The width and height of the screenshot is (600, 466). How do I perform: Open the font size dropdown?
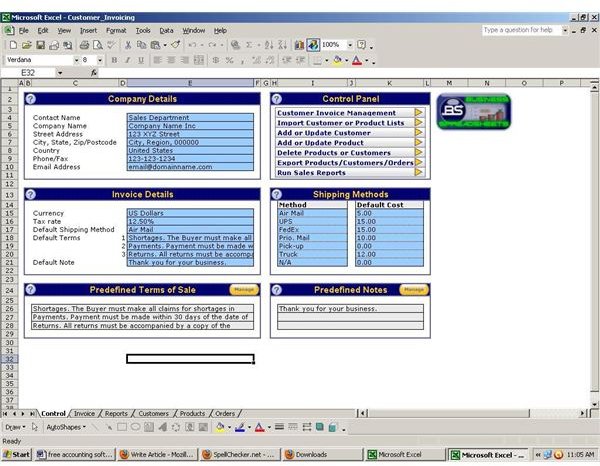point(100,60)
